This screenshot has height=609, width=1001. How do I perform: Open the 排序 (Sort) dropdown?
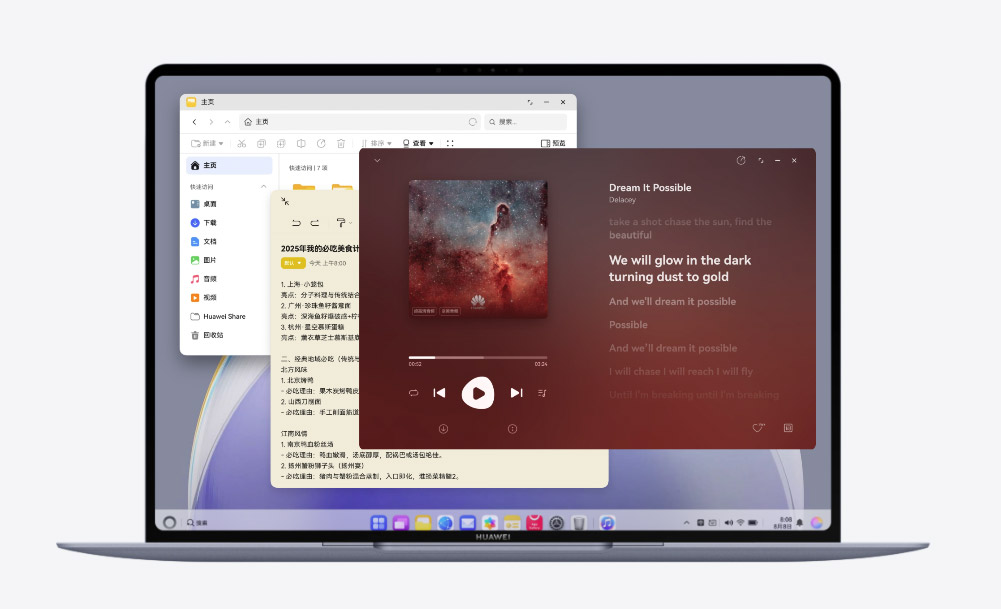(x=376, y=143)
